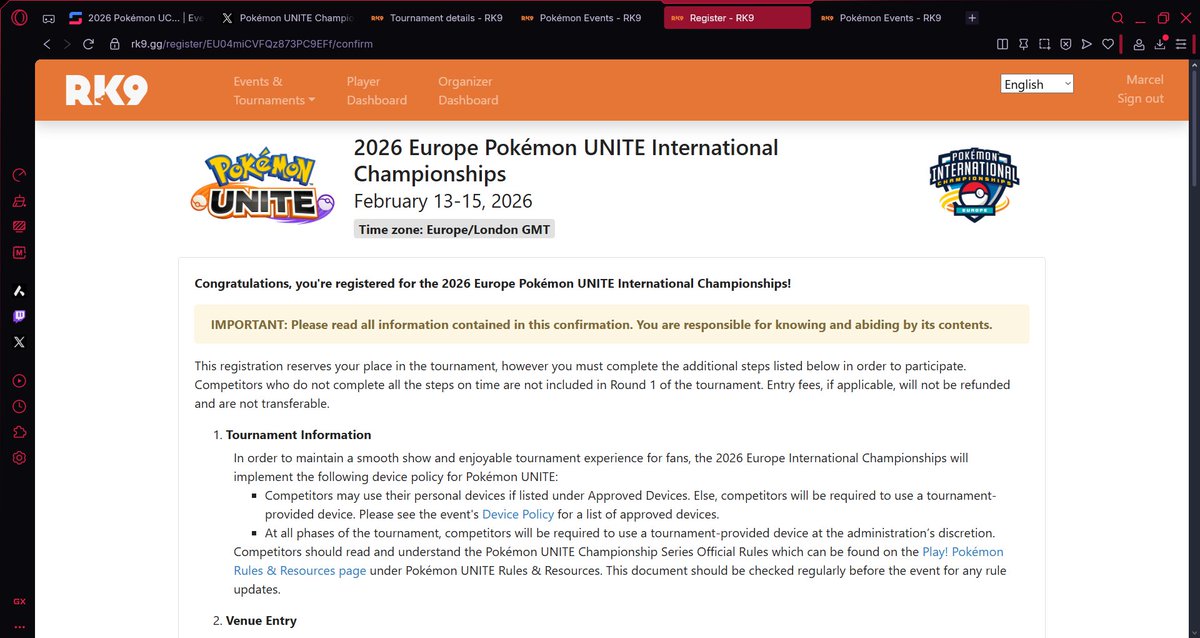Click the forward navigation arrow
This screenshot has width=1200, height=638.
click(67, 44)
